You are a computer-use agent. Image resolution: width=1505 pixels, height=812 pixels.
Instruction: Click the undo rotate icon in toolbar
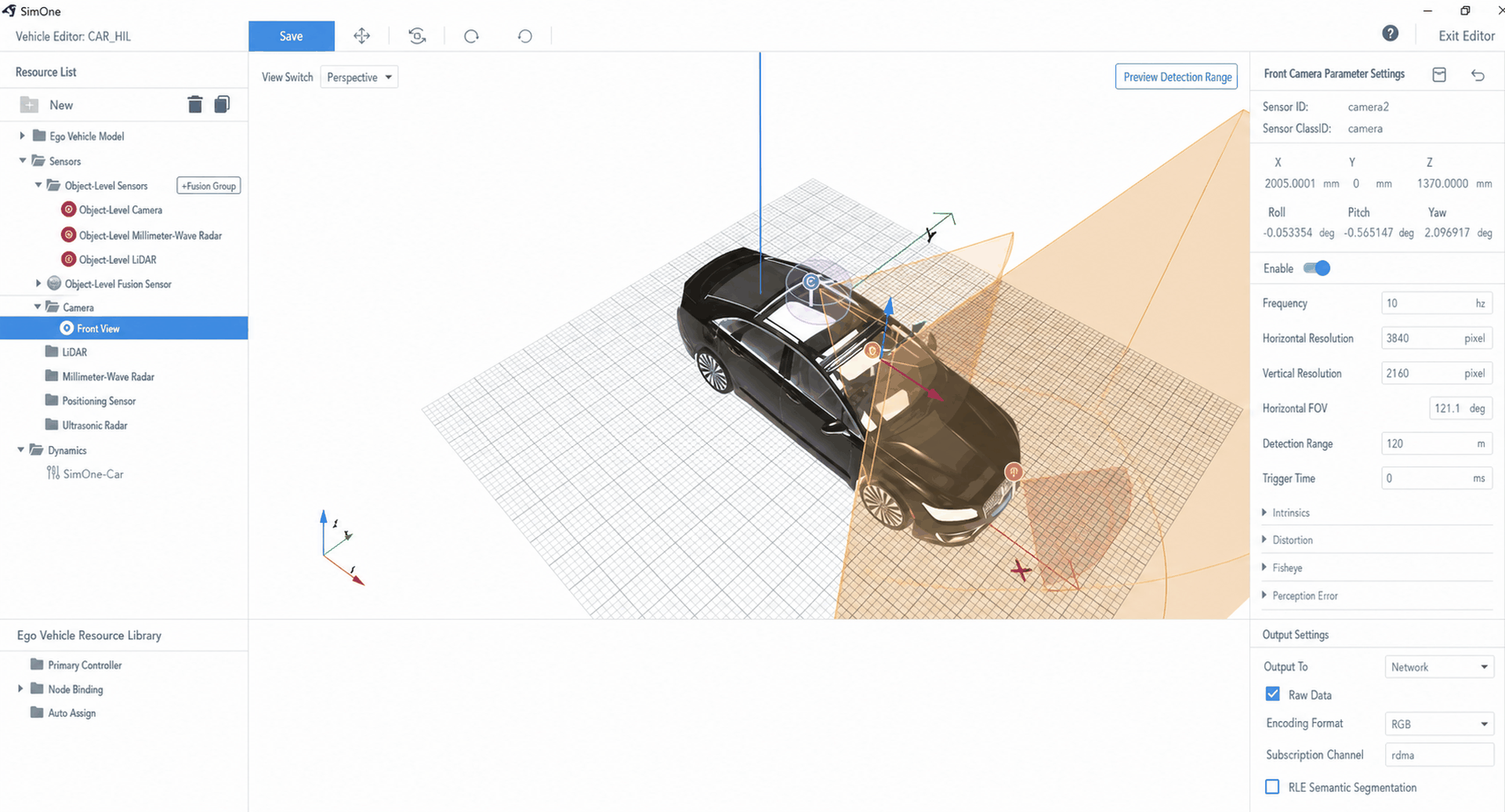click(525, 36)
